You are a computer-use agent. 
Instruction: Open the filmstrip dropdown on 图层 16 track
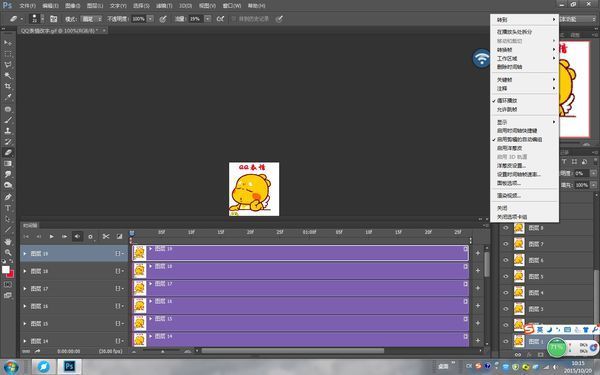(x=119, y=306)
